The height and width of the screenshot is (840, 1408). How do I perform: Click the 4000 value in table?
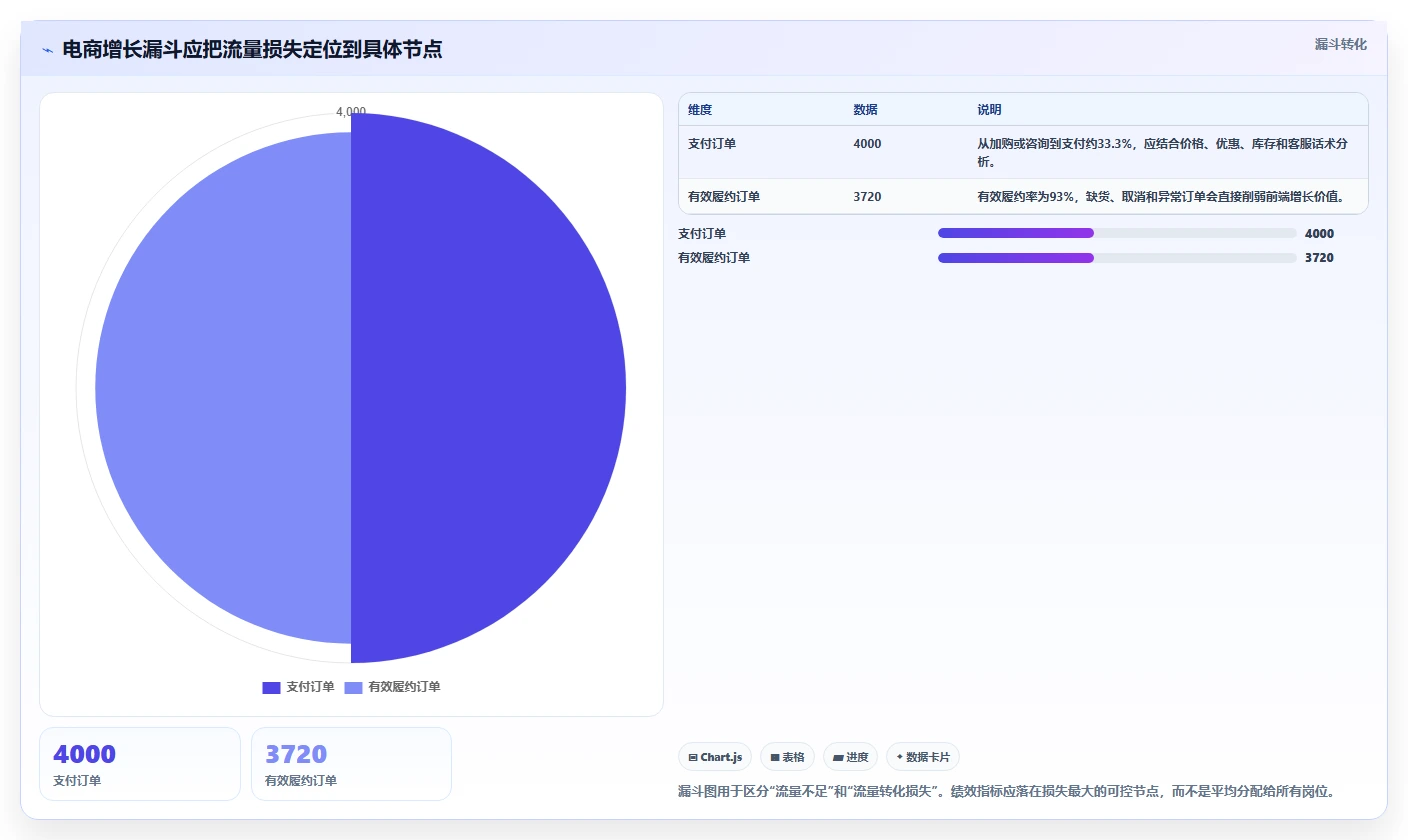(867, 144)
